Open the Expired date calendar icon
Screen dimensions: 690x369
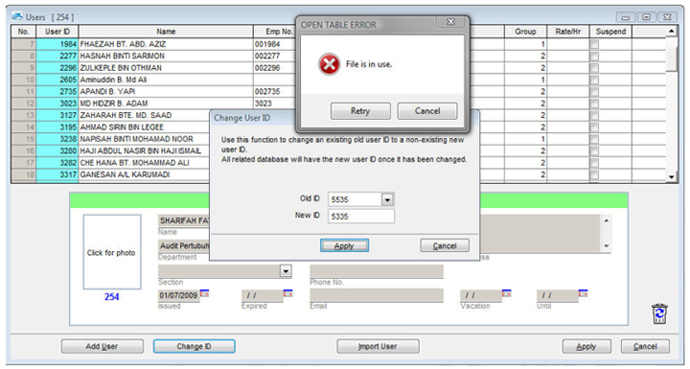point(288,293)
